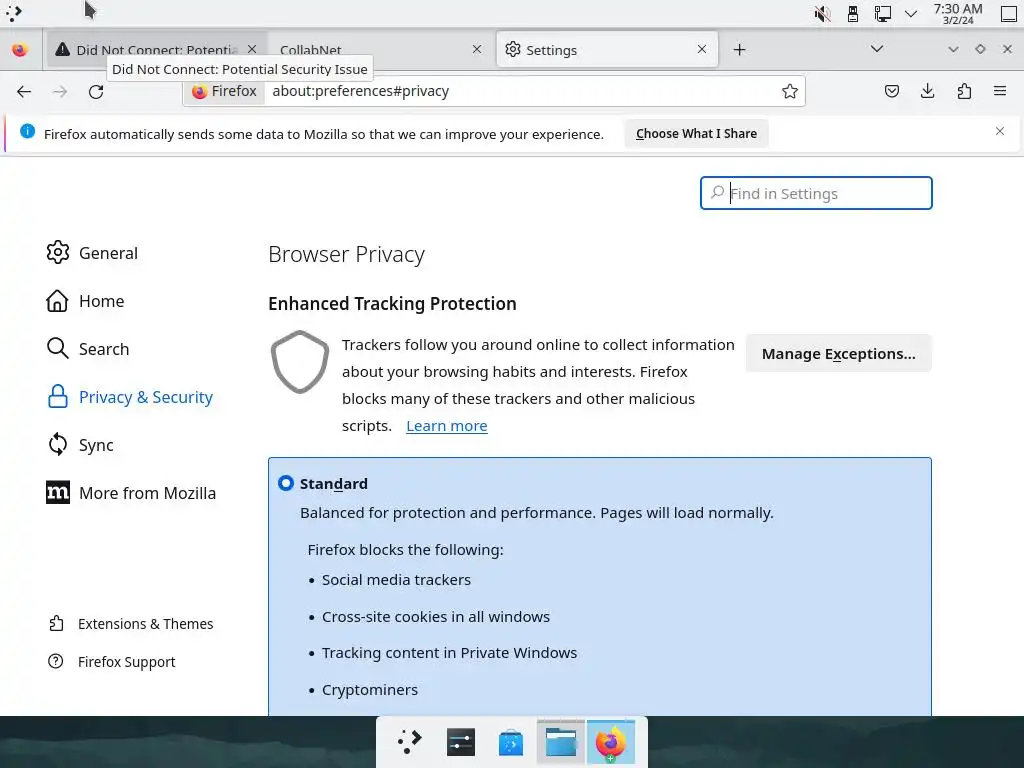Open Pocket save icon in toolbar
Viewport: 1024px width, 768px height.
[x=891, y=91]
